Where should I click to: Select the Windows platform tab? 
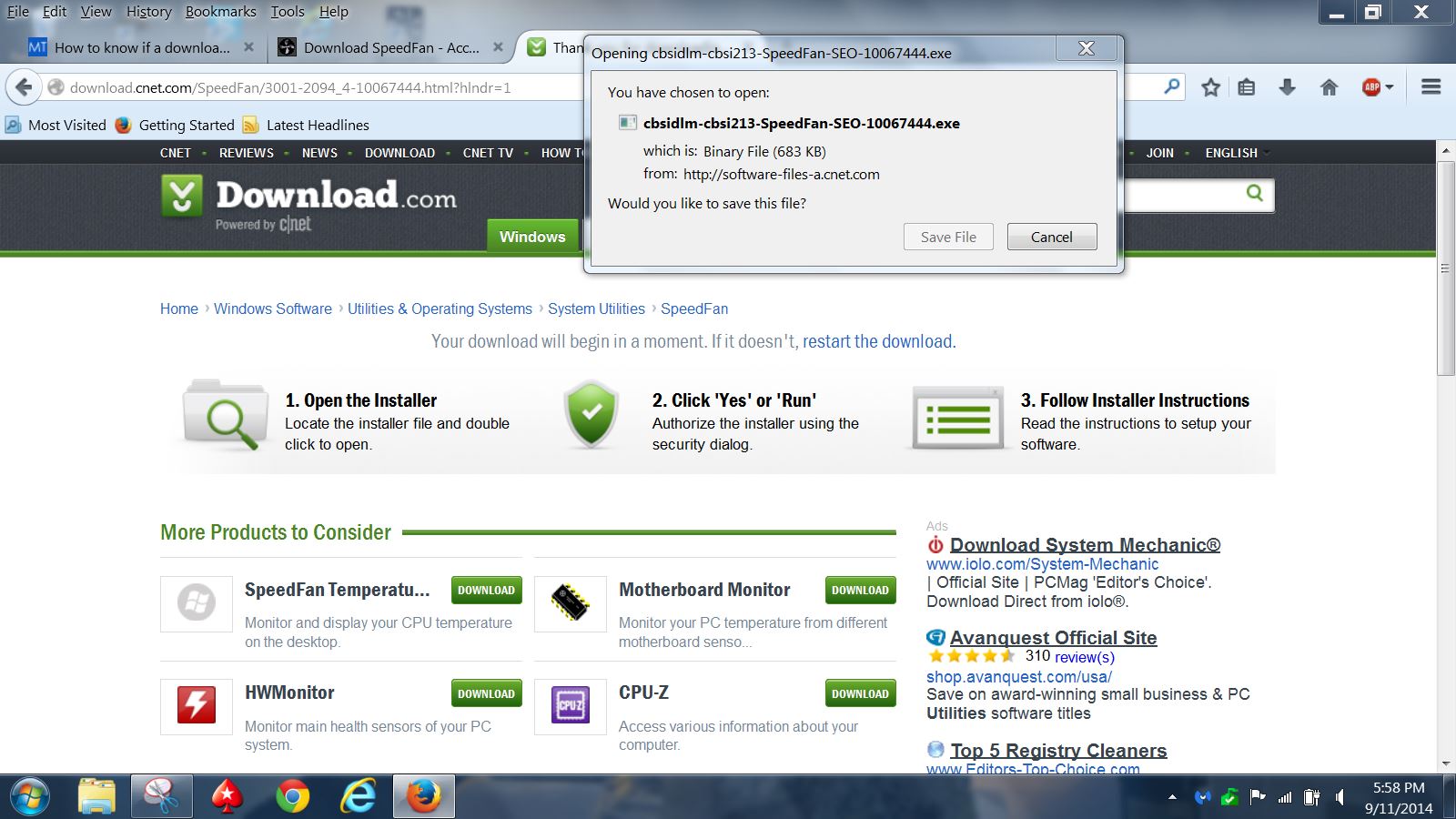532,237
